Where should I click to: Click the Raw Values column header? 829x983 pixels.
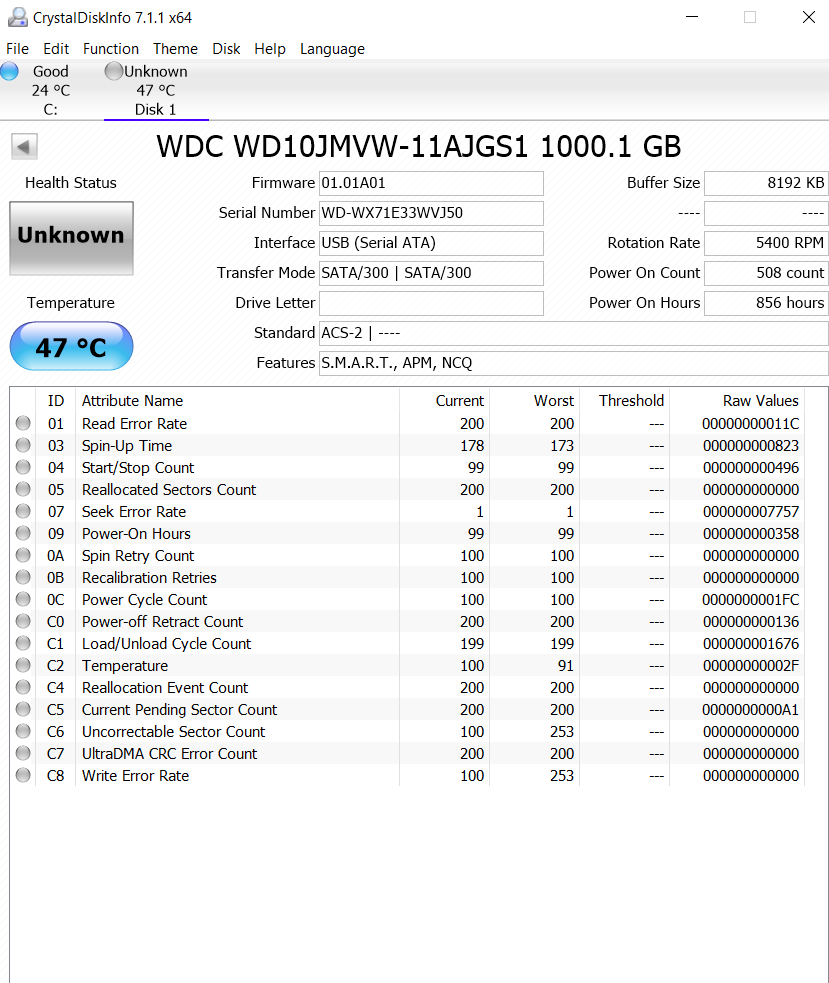click(737, 401)
